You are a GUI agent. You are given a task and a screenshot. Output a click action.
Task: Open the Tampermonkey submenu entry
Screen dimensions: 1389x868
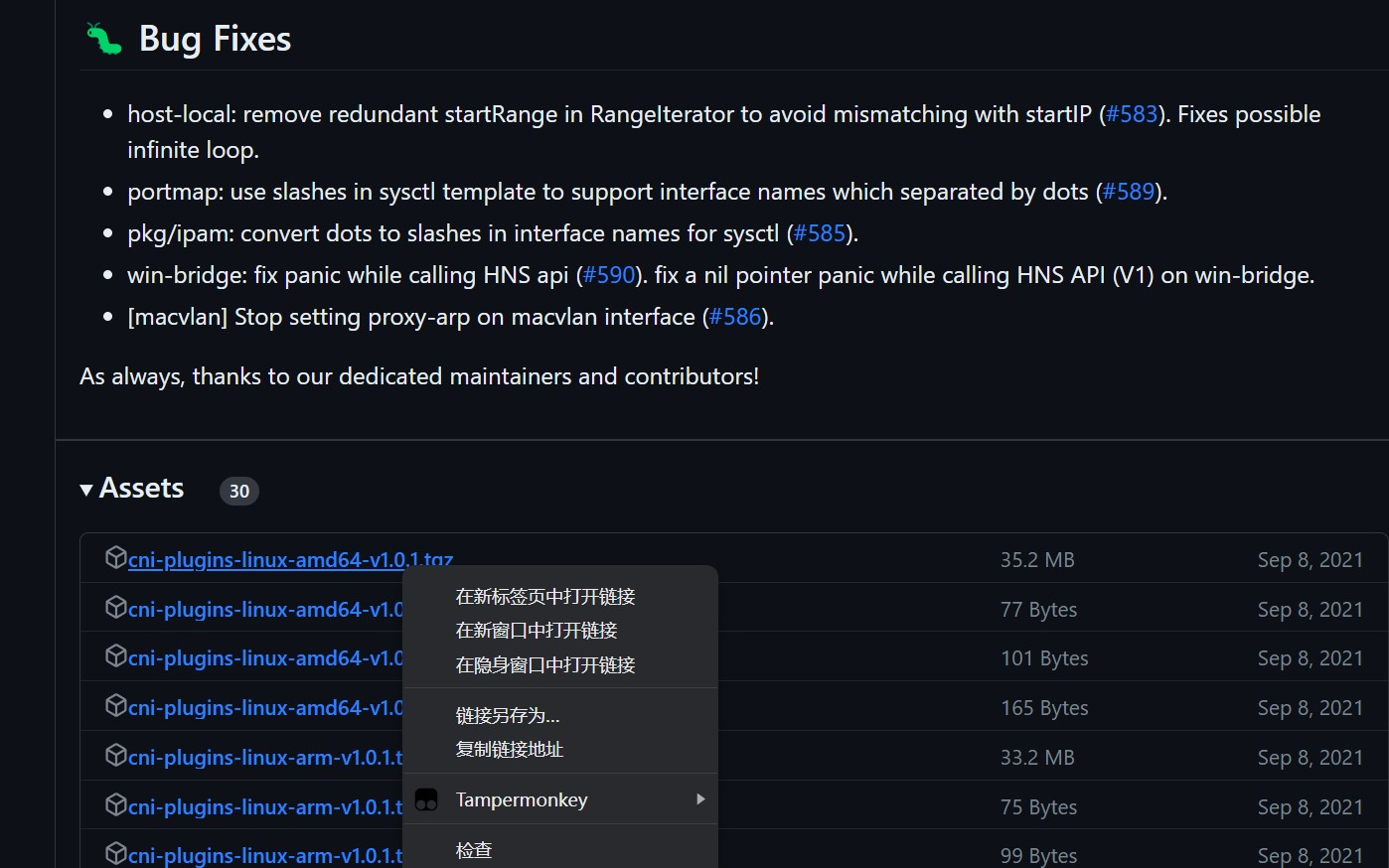pos(560,799)
